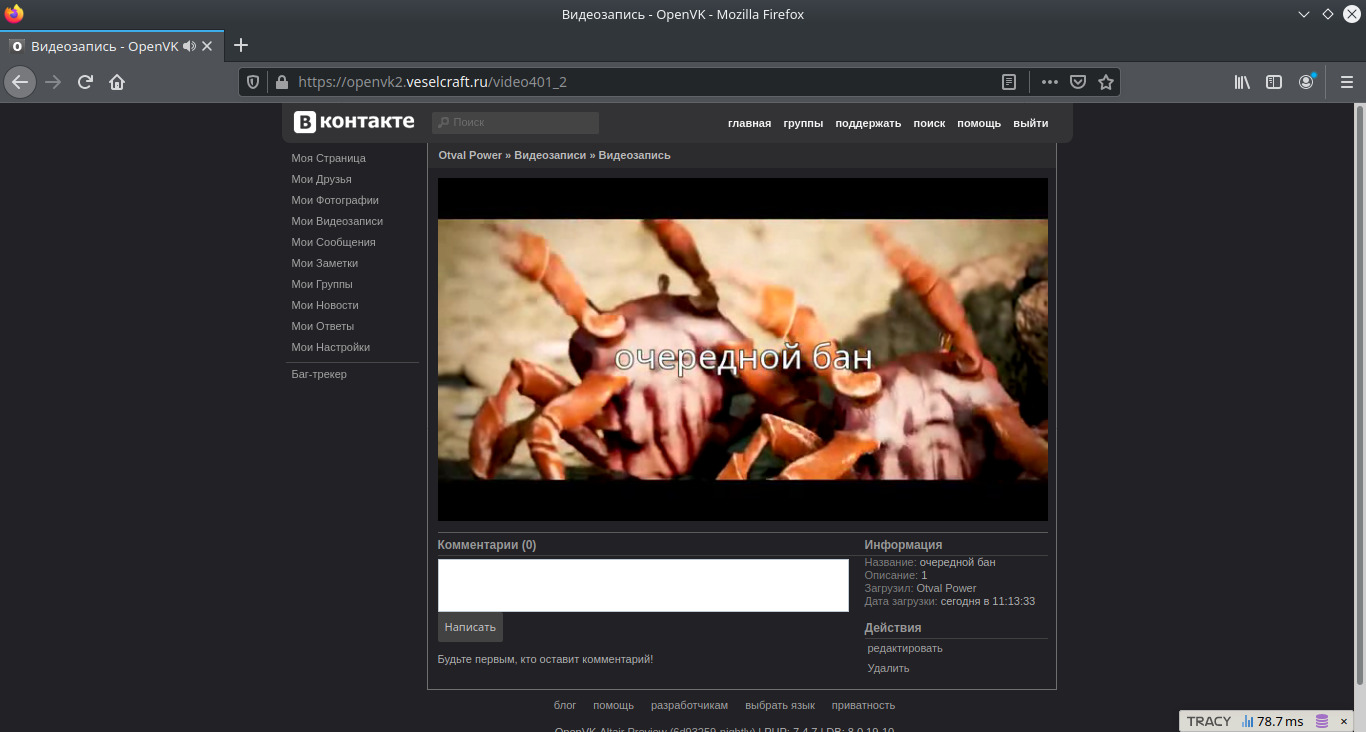
Task: Log out via выйти link
Action: [1030, 123]
